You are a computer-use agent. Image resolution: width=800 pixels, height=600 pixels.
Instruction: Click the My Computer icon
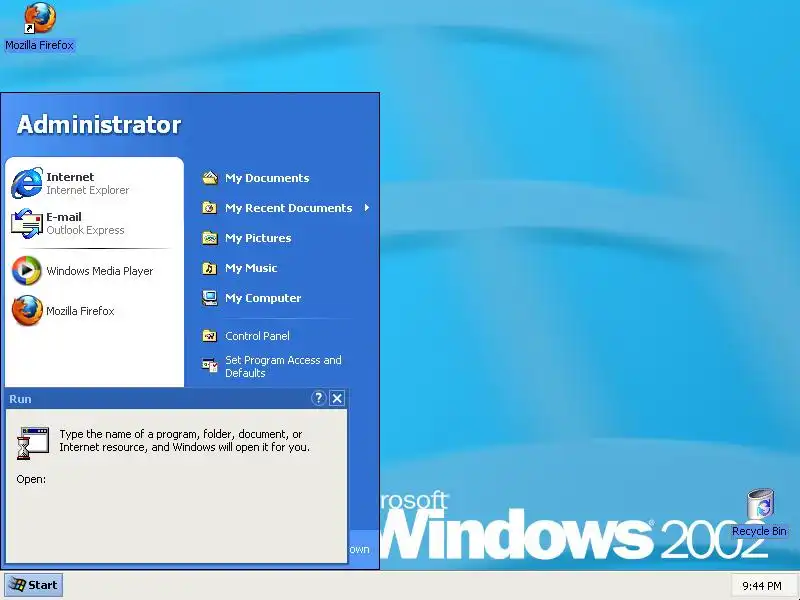pos(210,298)
